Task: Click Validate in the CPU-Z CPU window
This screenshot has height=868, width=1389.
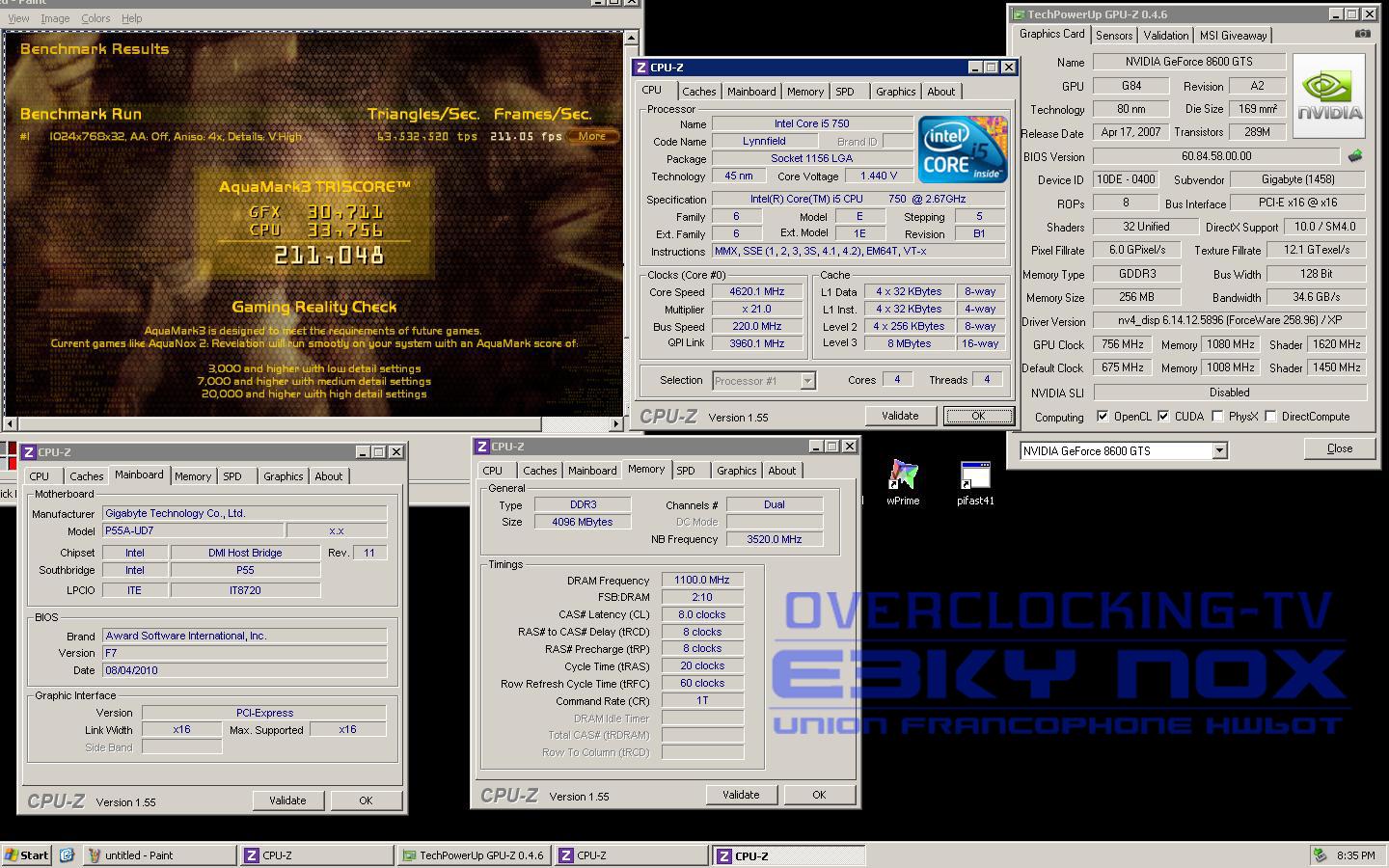Action: click(x=900, y=416)
